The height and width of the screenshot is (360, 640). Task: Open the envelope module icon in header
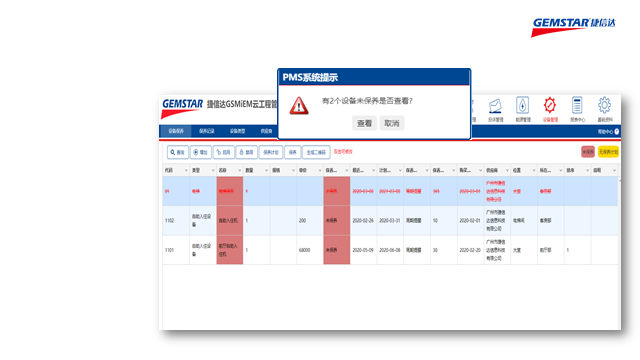click(495, 106)
